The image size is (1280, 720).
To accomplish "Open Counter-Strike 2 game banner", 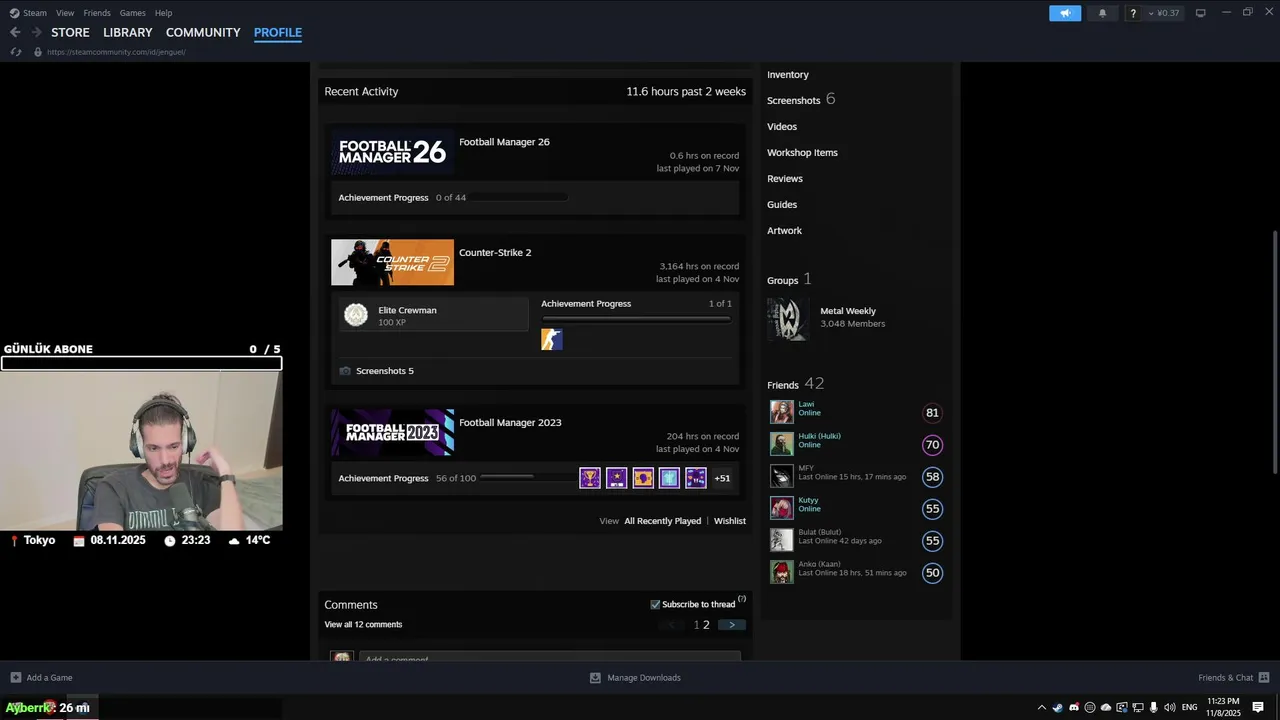I will 392,263.
